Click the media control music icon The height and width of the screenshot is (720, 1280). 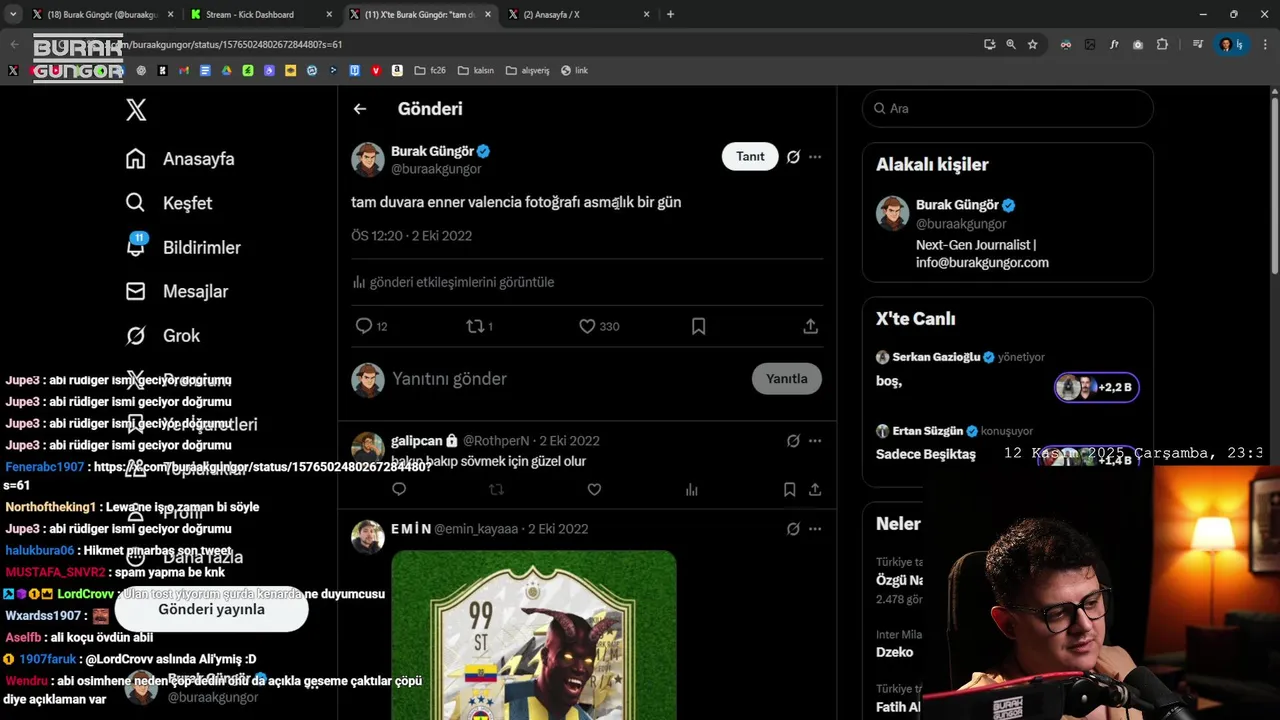pyautogui.click(x=1198, y=44)
